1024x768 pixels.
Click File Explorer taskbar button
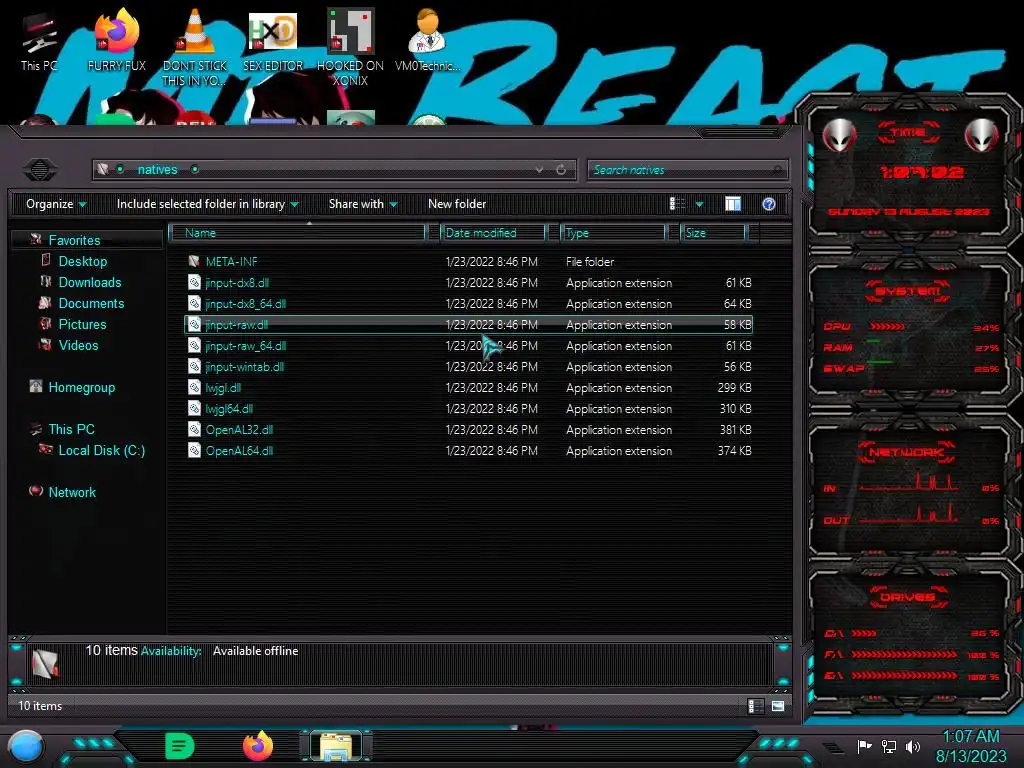pyautogui.click(x=336, y=746)
